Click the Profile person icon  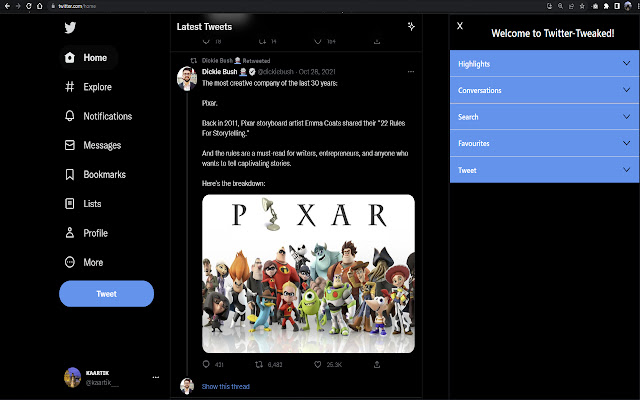pyautogui.click(x=70, y=233)
